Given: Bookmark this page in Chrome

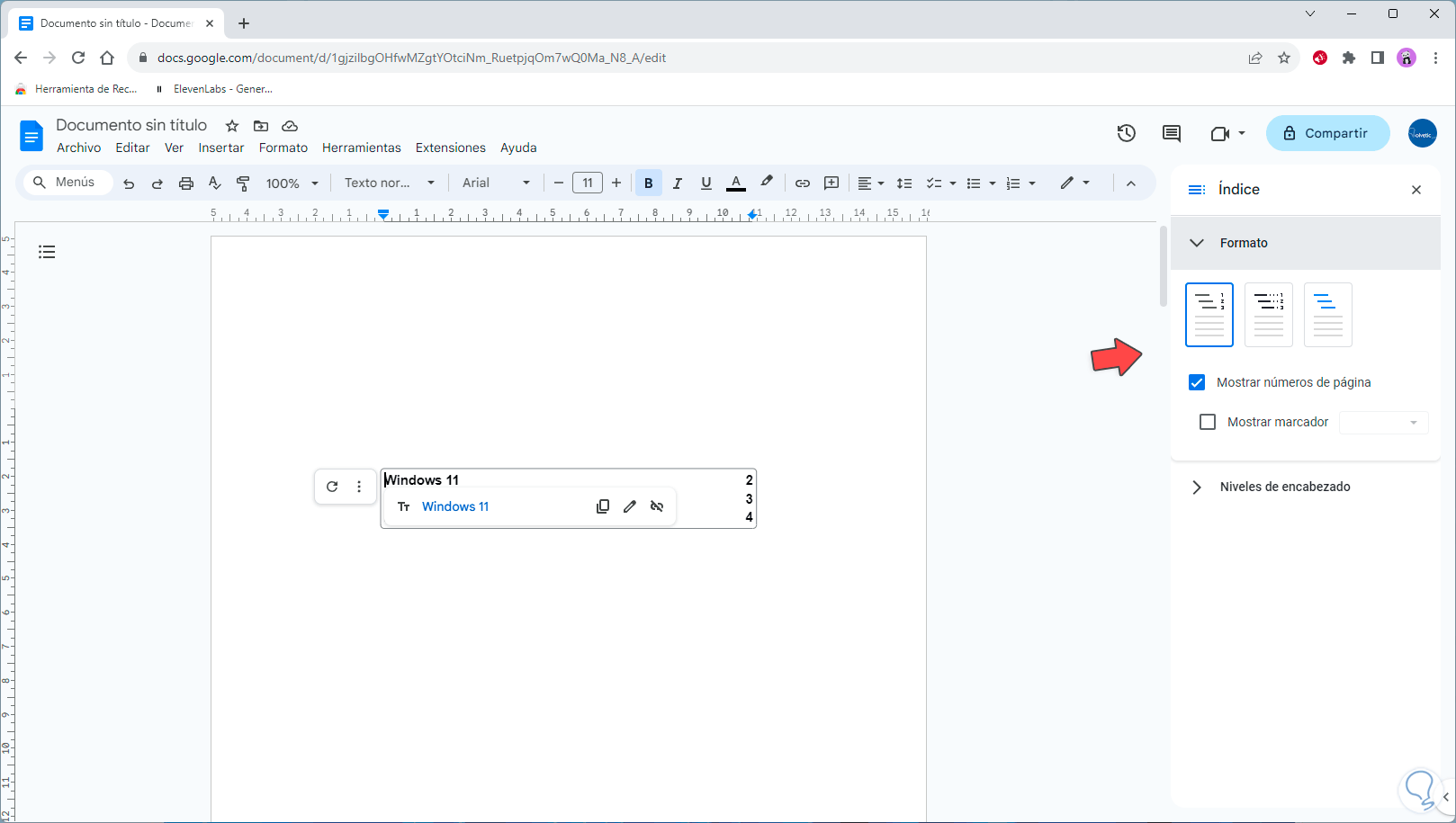Looking at the screenshot, I should 1284,58.
